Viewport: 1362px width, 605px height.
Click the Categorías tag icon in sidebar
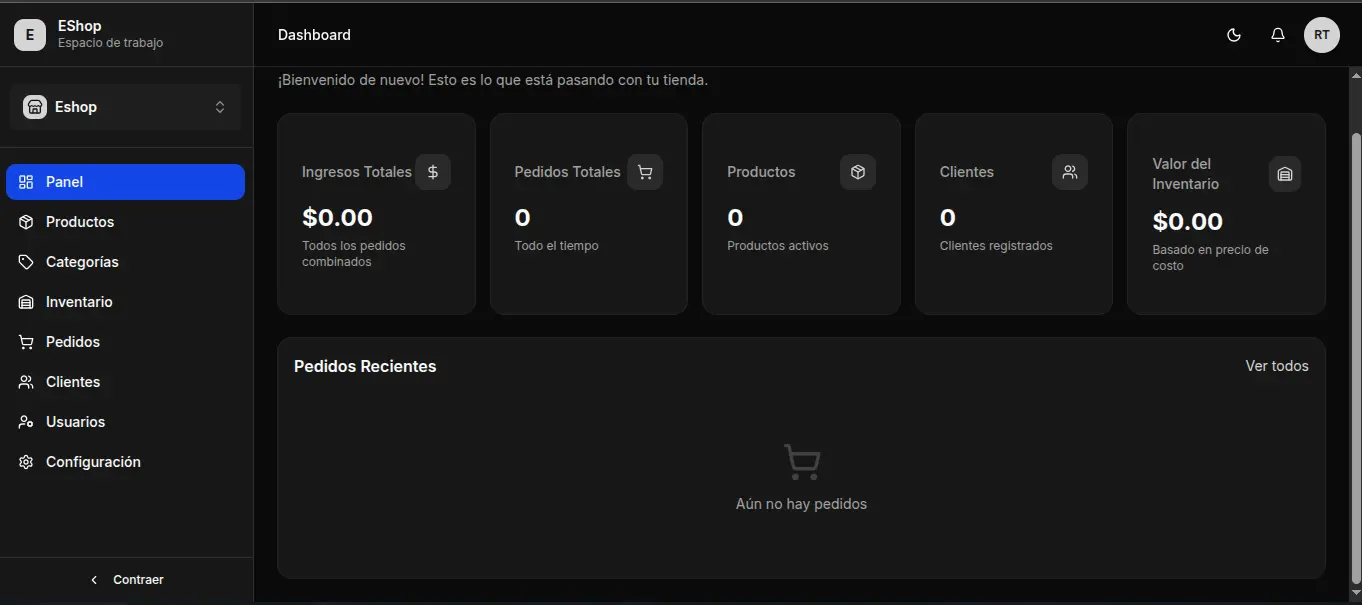(25, 261)
